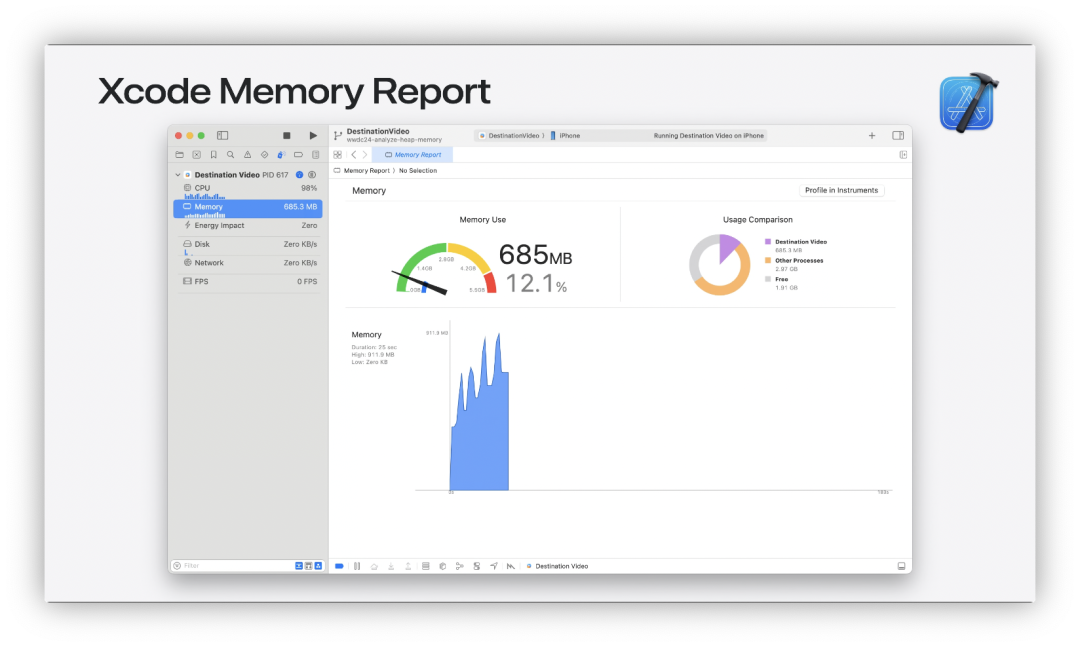The width and height of the screenshot is (1080, 647).
Task: Open the Issue navigator warning icon
Action: pos(247,155)
